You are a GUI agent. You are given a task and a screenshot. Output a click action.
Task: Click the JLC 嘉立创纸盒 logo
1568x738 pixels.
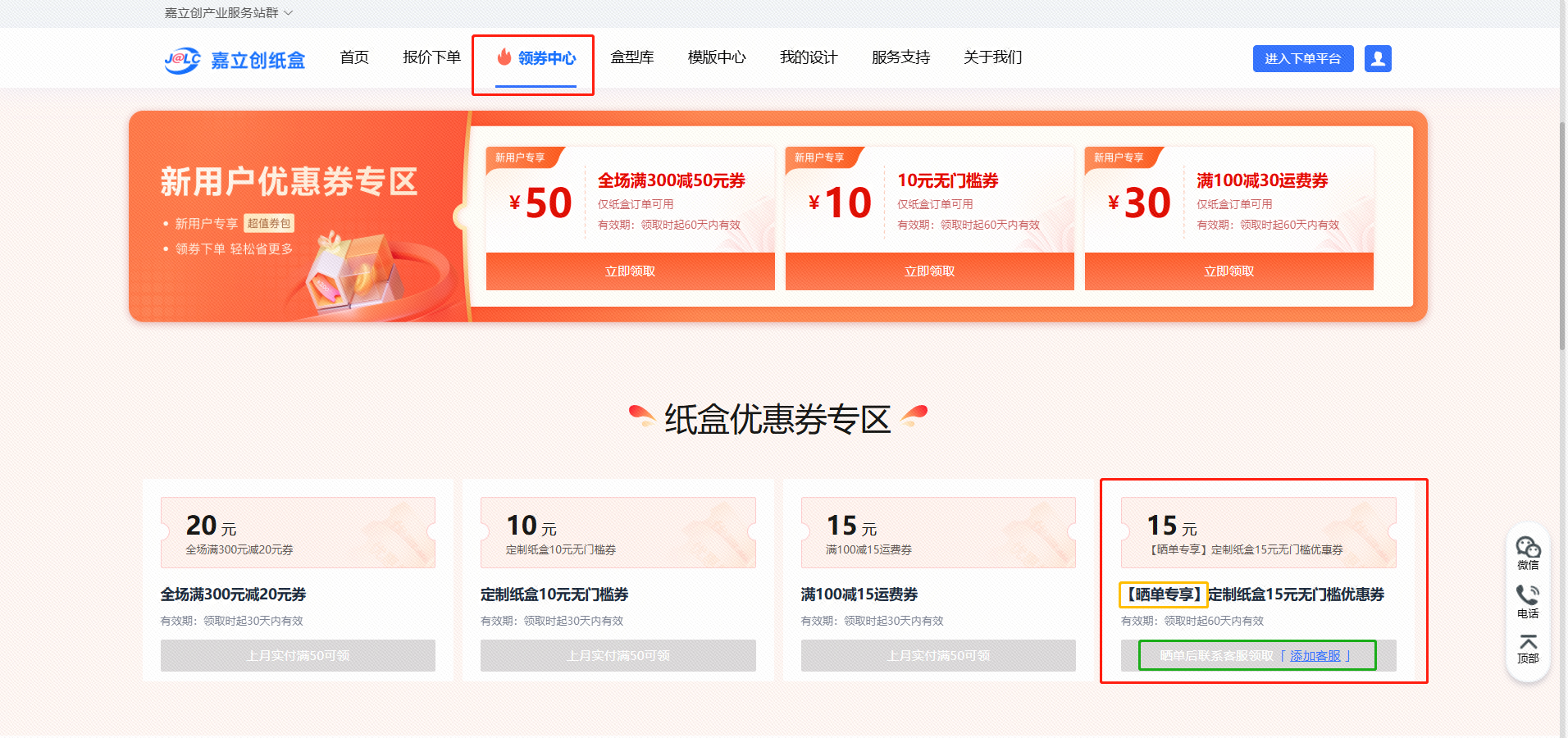tap(235, 60)
